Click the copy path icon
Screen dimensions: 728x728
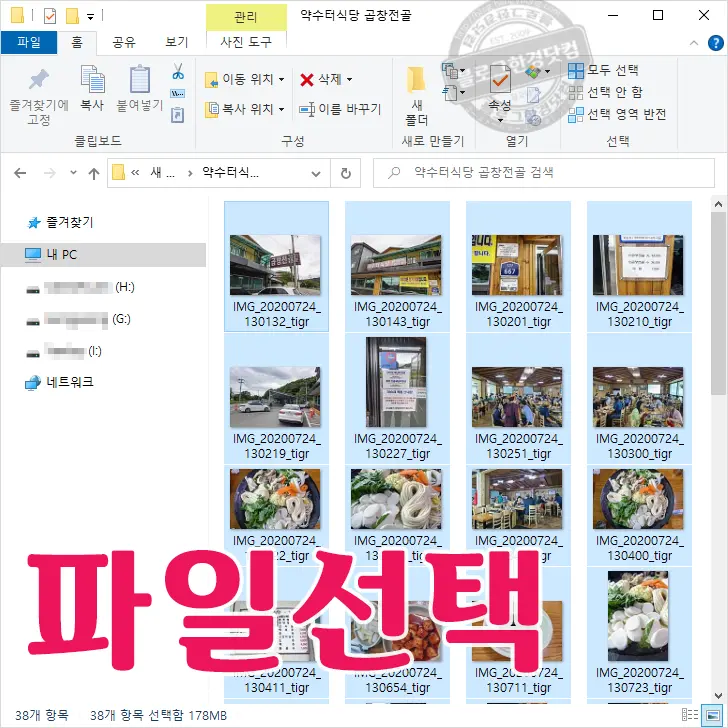tap(178, 94)
